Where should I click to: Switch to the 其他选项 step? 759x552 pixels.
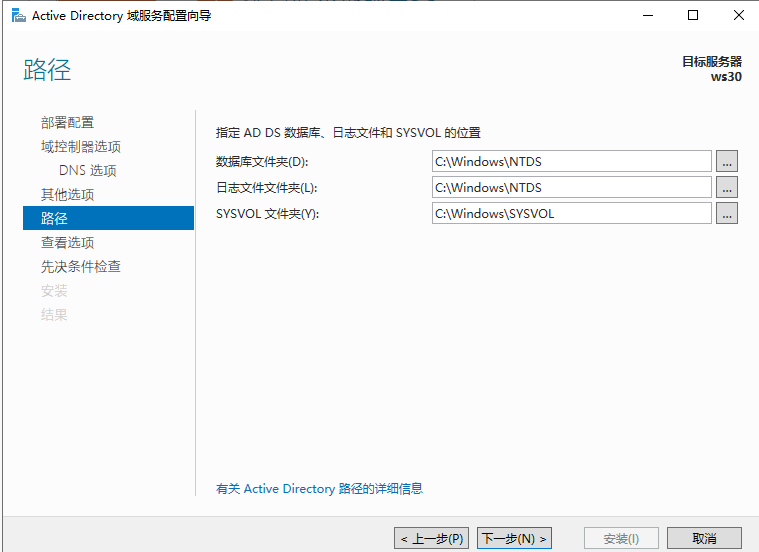tap(67, 194)
